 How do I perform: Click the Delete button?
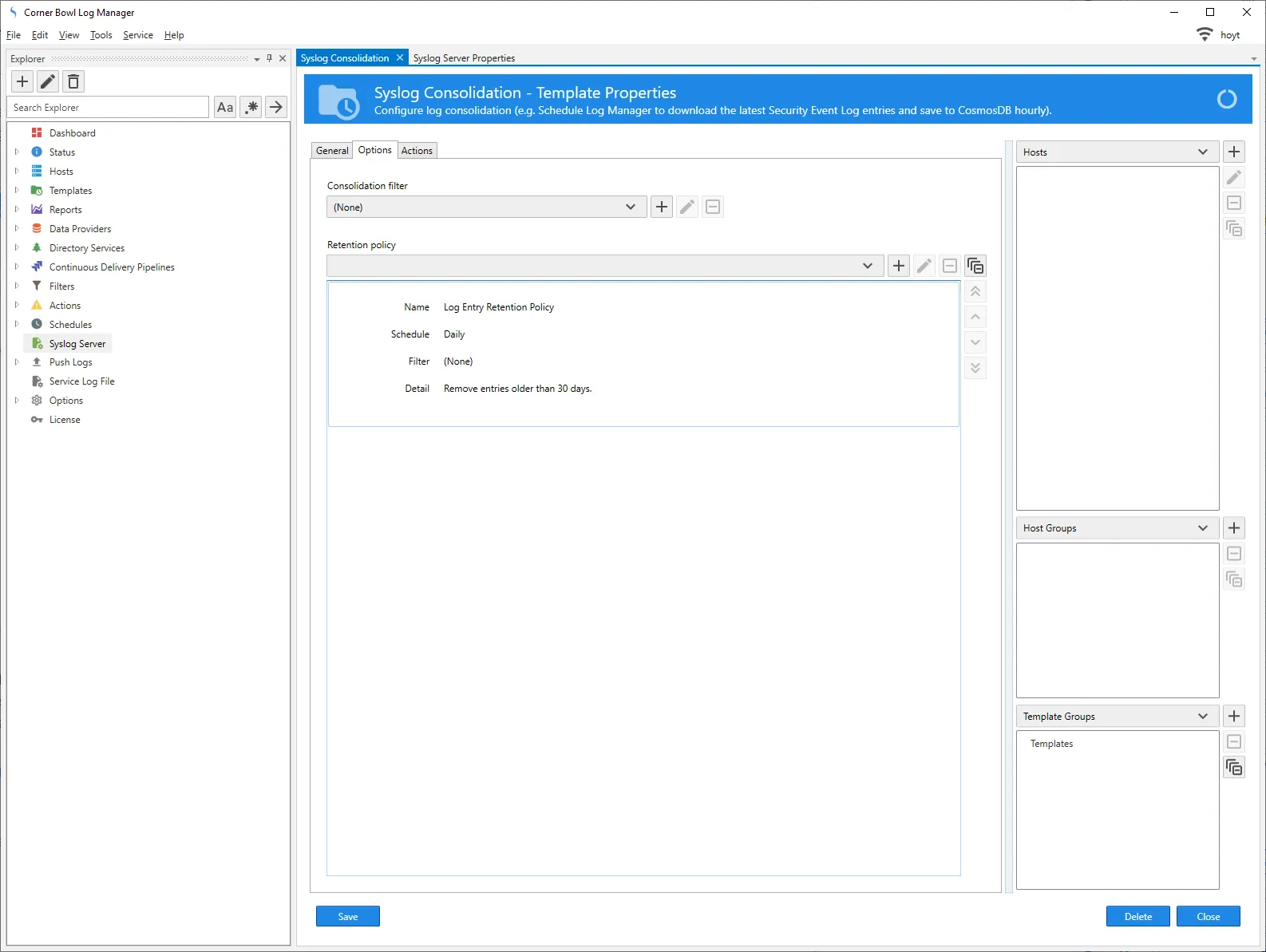tap(1137, 916)
